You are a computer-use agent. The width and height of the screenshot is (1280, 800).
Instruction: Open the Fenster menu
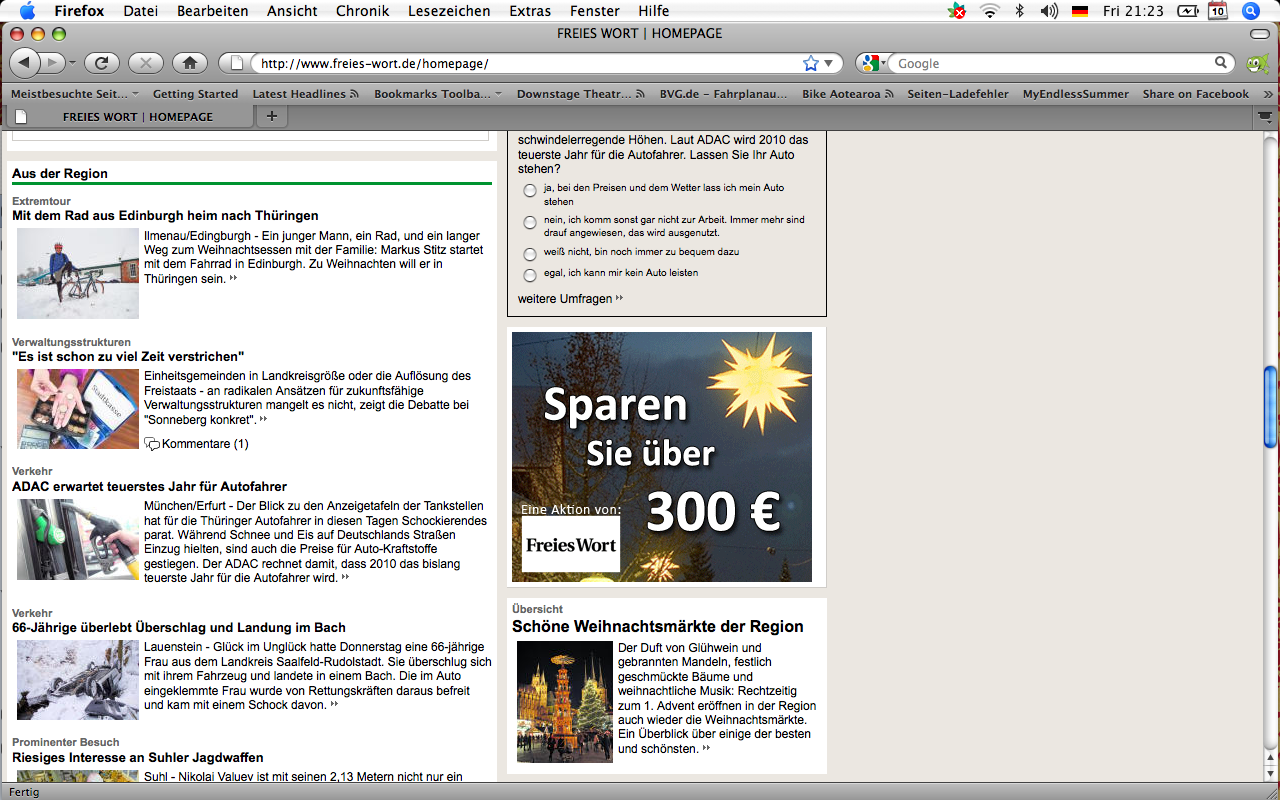click(595, 11)
